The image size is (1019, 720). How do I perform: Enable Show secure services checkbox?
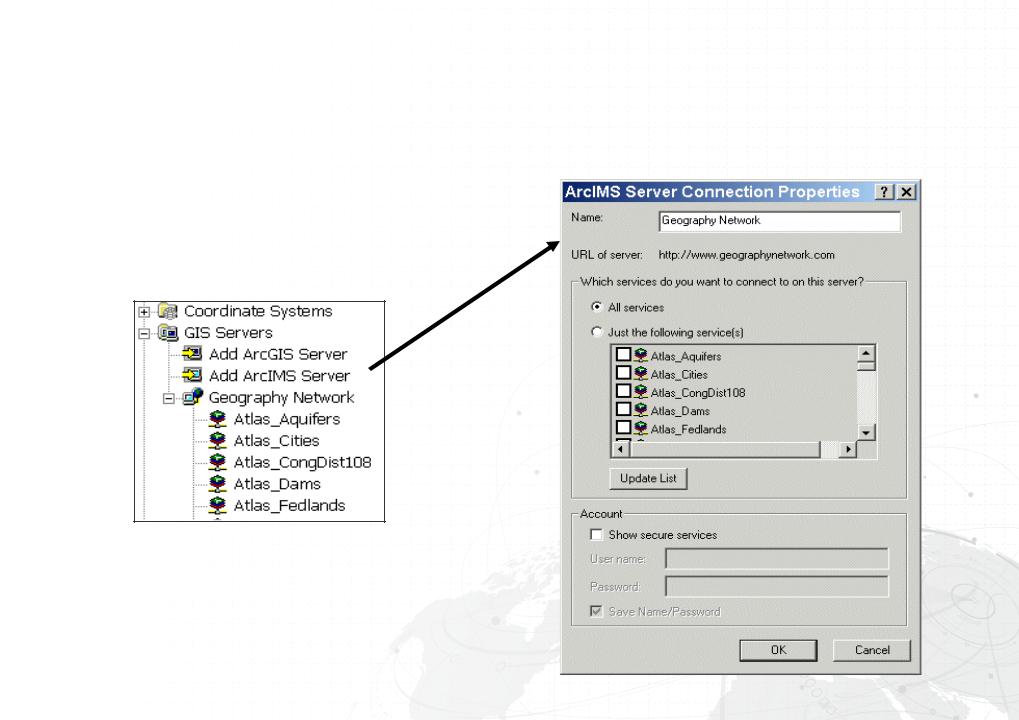tap(596, 534)
